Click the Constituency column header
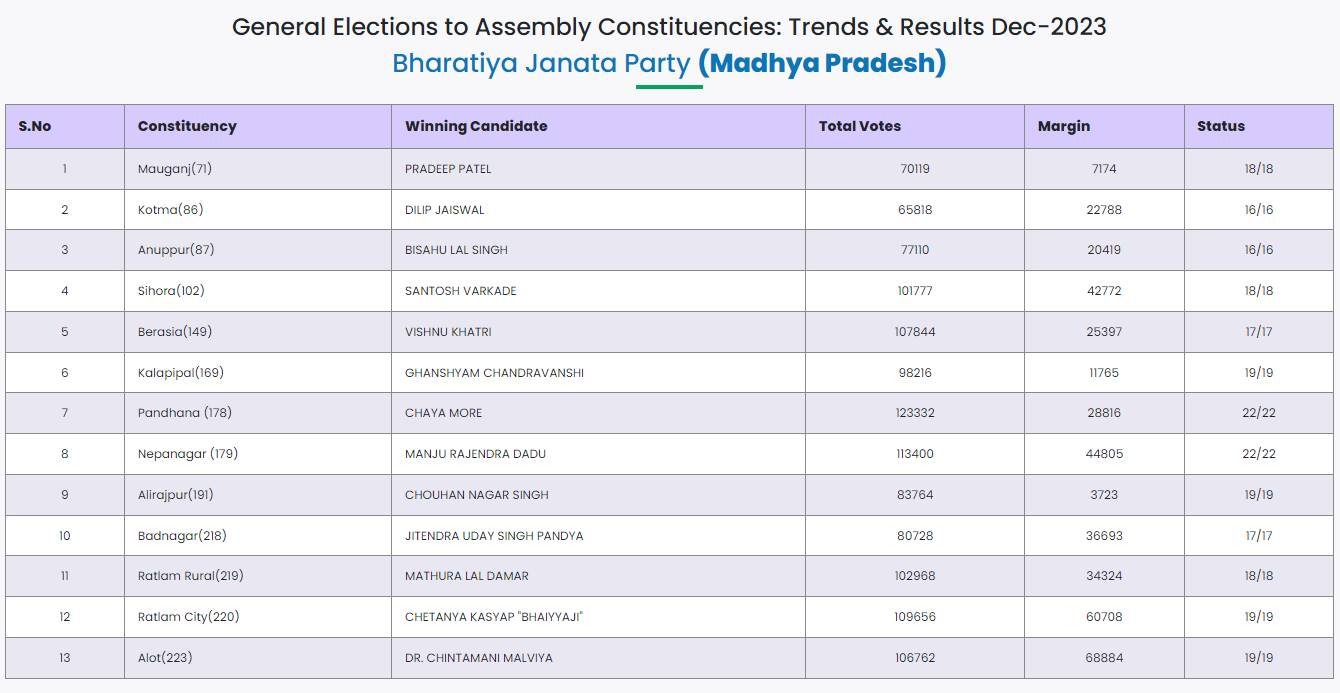The width and height of the screenshot is (1340, 693). click(x=187, y=126)
